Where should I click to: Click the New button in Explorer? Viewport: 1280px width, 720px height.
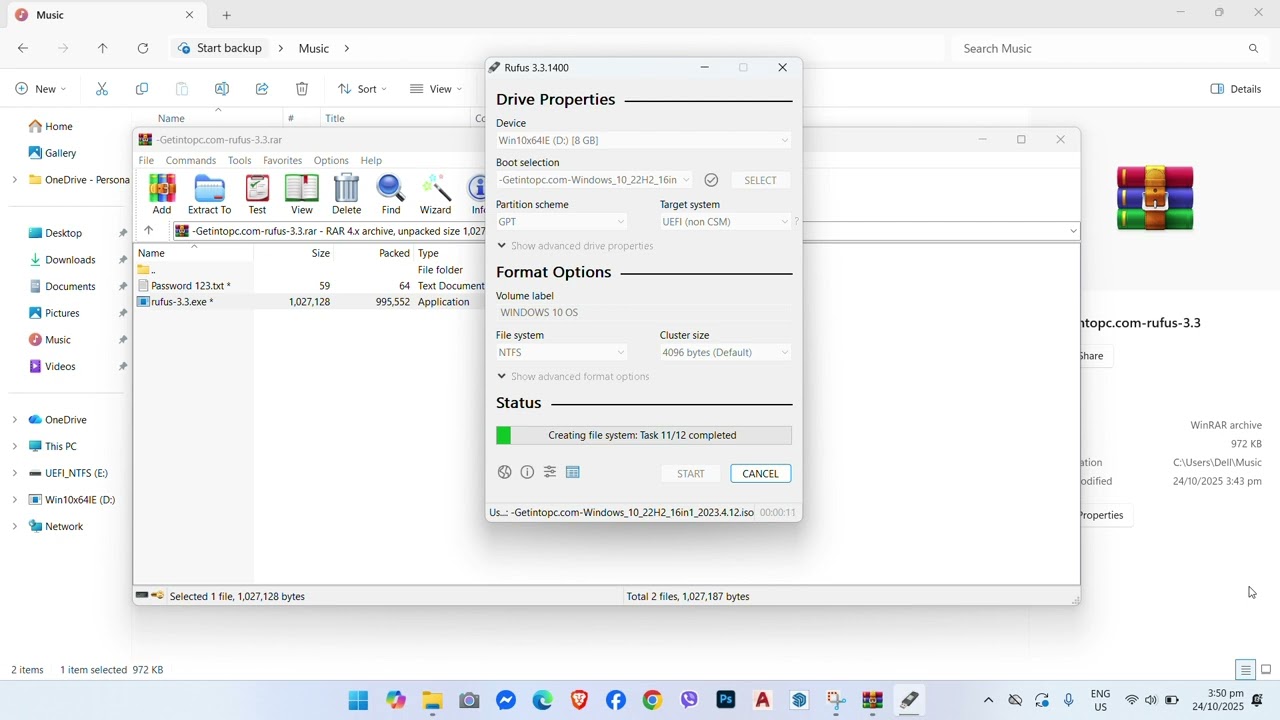point(41,89)
